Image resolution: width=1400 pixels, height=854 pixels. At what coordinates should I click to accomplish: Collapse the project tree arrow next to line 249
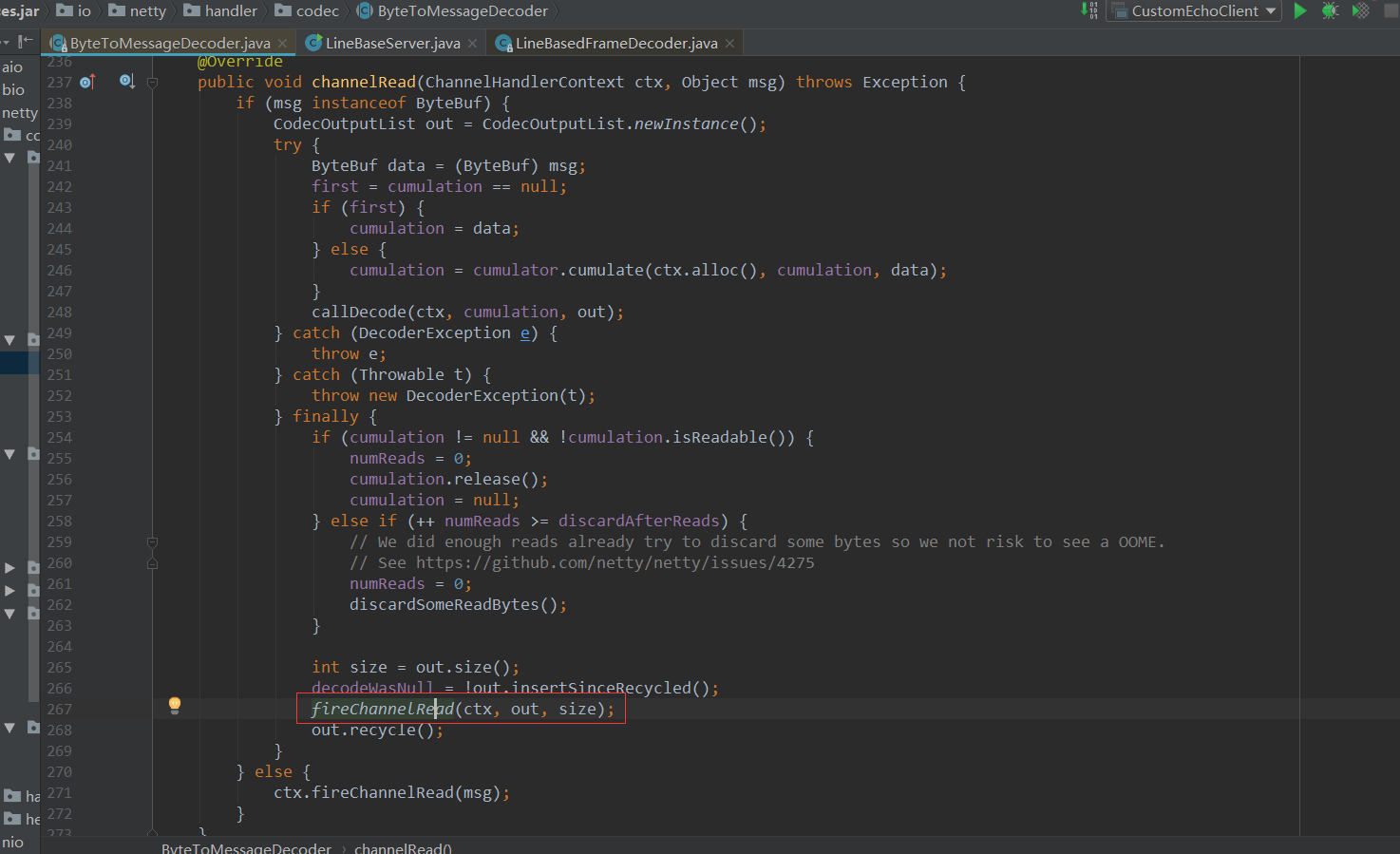pos(9,339)
